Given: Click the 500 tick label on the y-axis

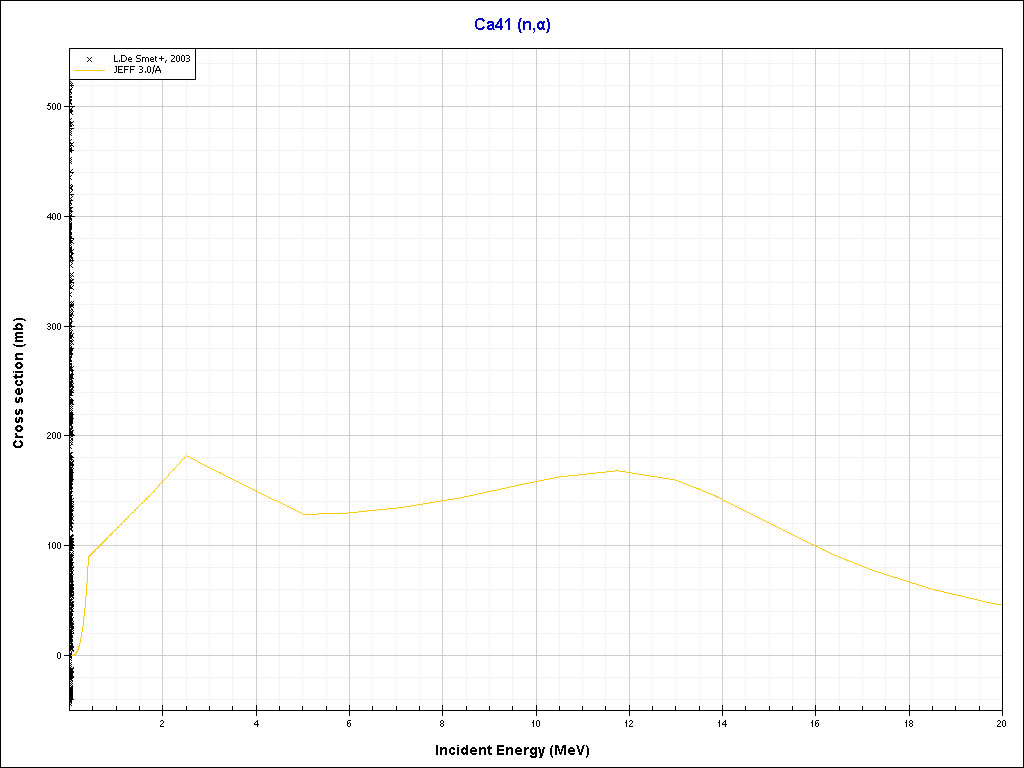Looking at the screenshot, I should point(53,107).
